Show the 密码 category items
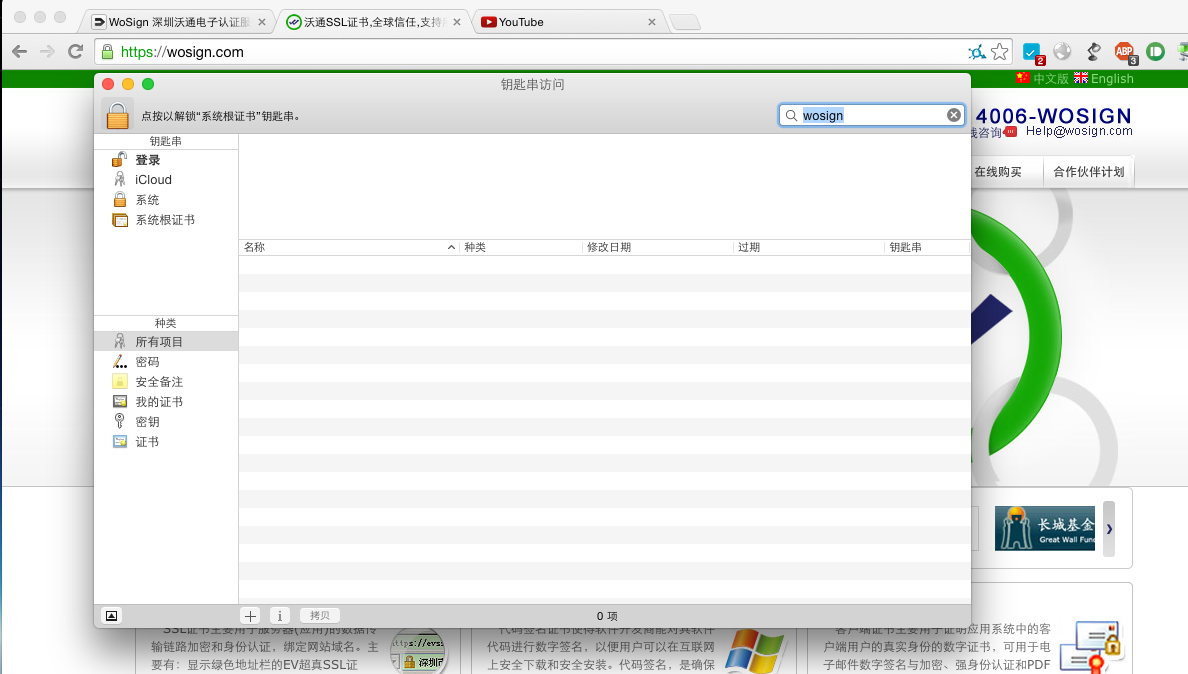The image size is (1188, 674). [x=147, y=362]
